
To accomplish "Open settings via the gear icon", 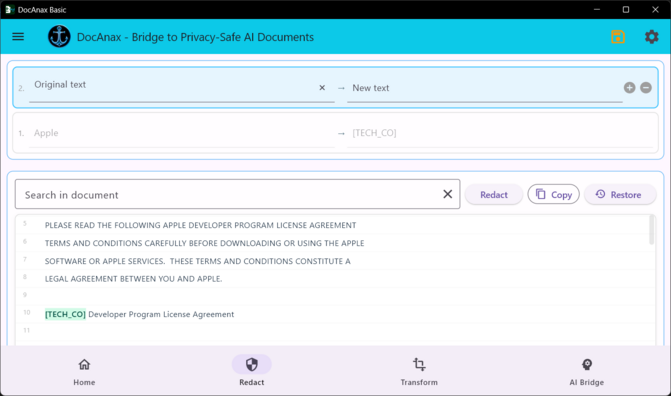I will click(651, 37).
